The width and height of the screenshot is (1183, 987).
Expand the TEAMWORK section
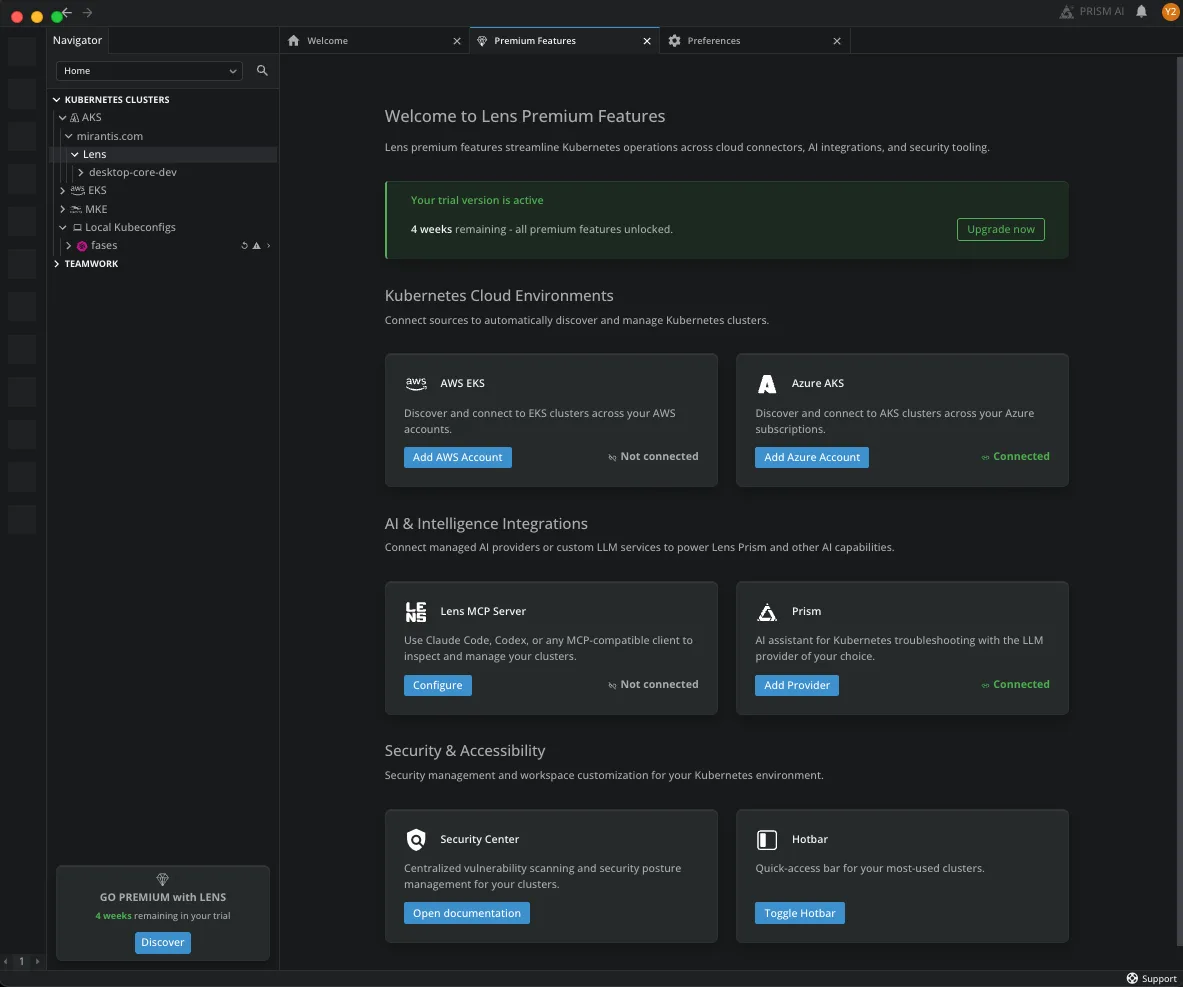[57, 264]
